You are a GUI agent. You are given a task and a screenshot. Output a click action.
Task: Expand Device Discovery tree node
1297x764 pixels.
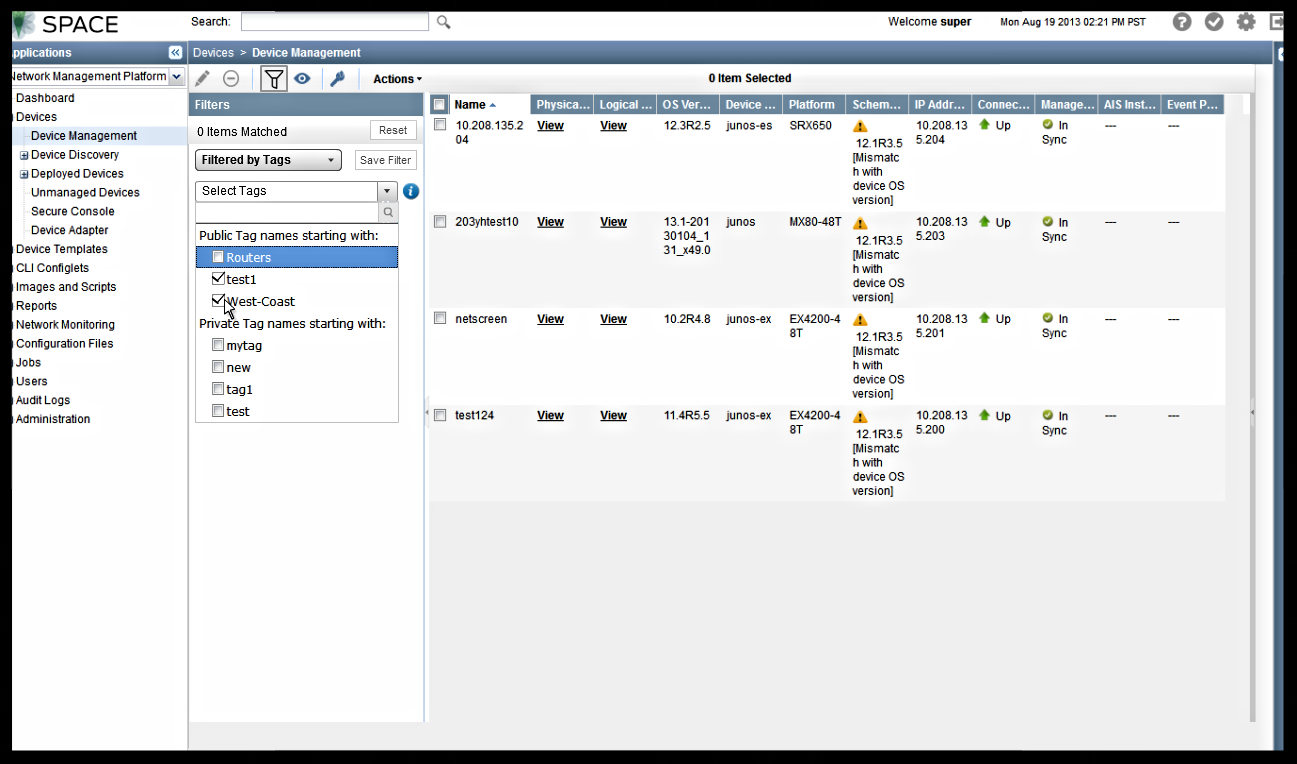(24, 155)
